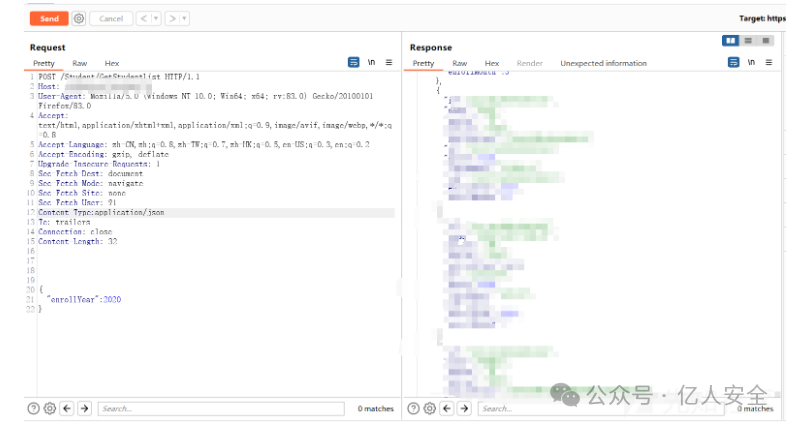Open Response panel hamburger options menu

click(769, 62)
